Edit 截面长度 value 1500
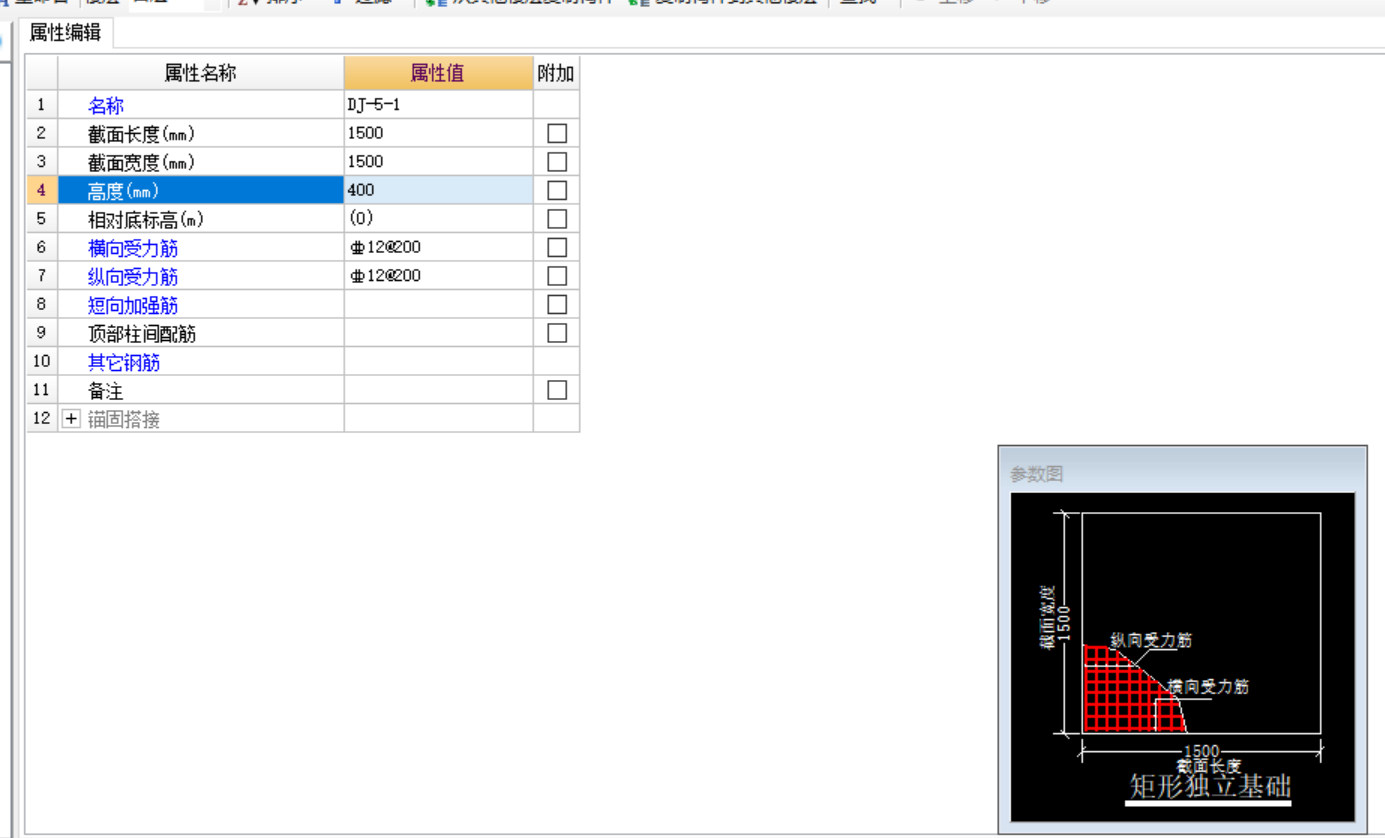 (438, 133)
